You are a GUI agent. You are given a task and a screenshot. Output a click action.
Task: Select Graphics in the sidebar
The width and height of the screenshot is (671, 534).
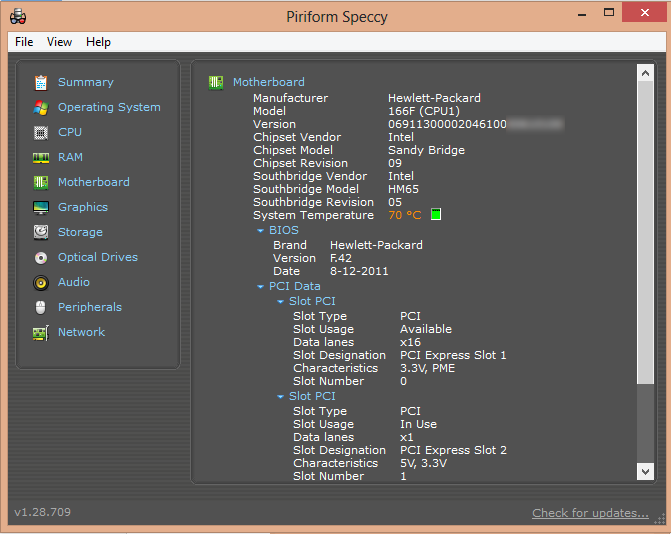(83, 207)
